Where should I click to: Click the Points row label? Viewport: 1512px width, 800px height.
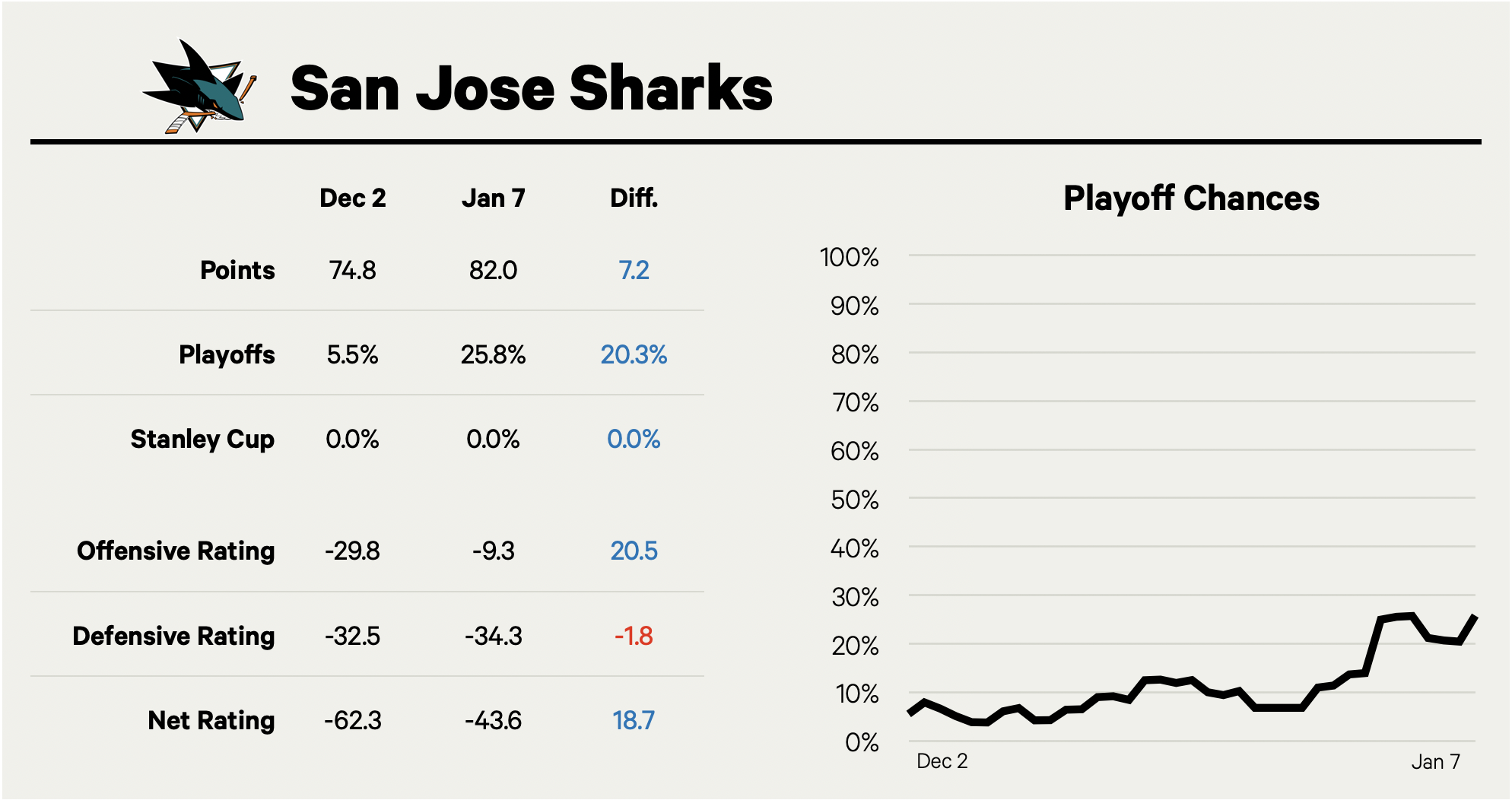(x=237, y=271)
